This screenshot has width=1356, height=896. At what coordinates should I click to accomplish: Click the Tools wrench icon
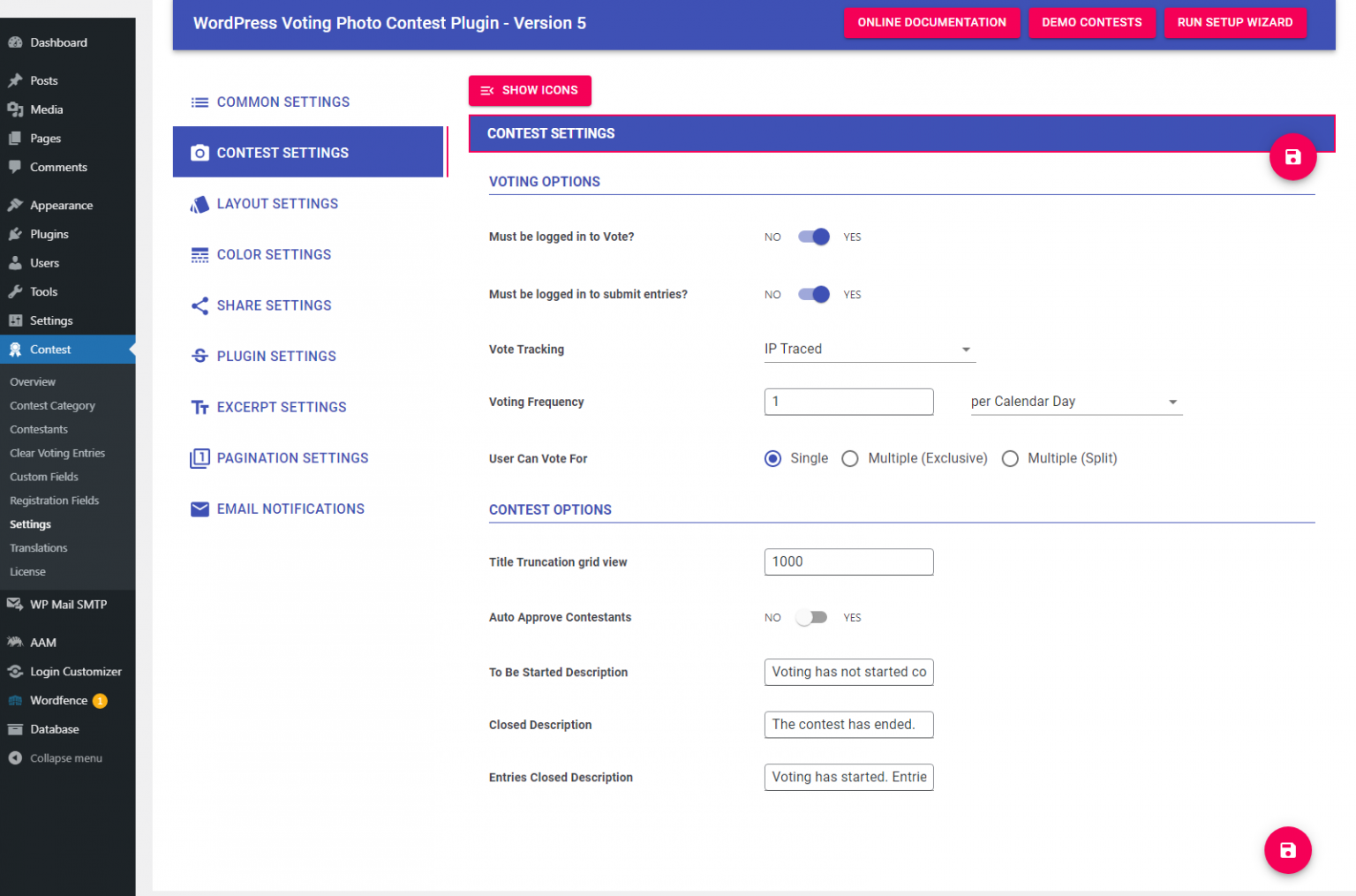click(x=15, y=291)
